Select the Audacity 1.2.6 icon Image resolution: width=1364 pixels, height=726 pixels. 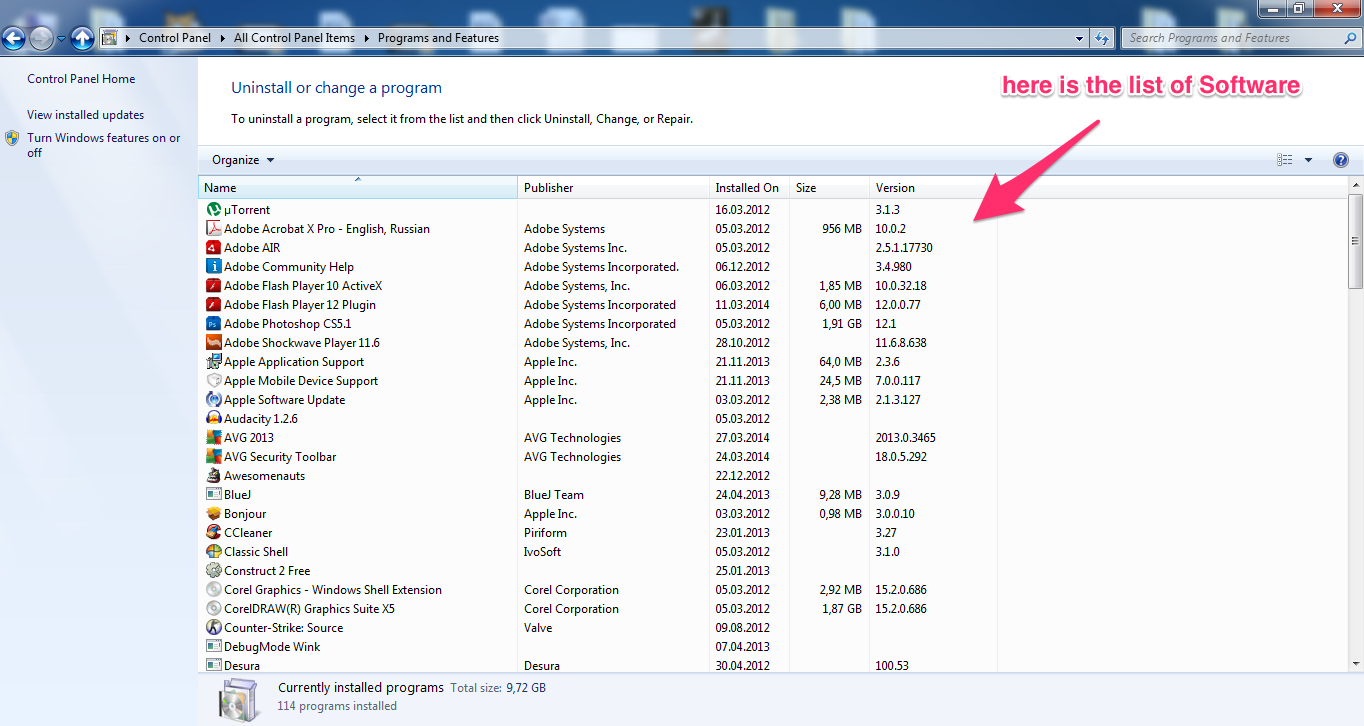(x=213, y=419)
